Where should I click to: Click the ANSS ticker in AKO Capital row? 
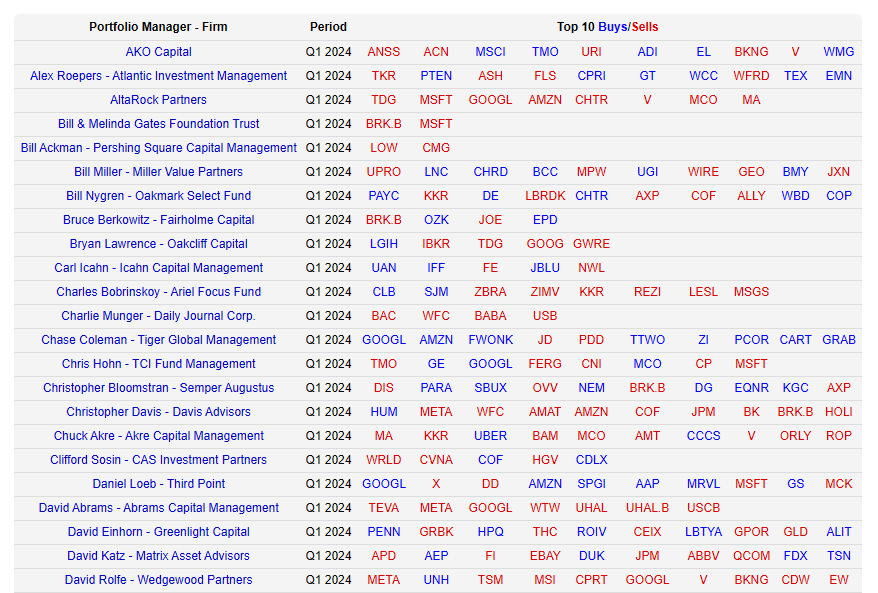click(x=383, y=52)
